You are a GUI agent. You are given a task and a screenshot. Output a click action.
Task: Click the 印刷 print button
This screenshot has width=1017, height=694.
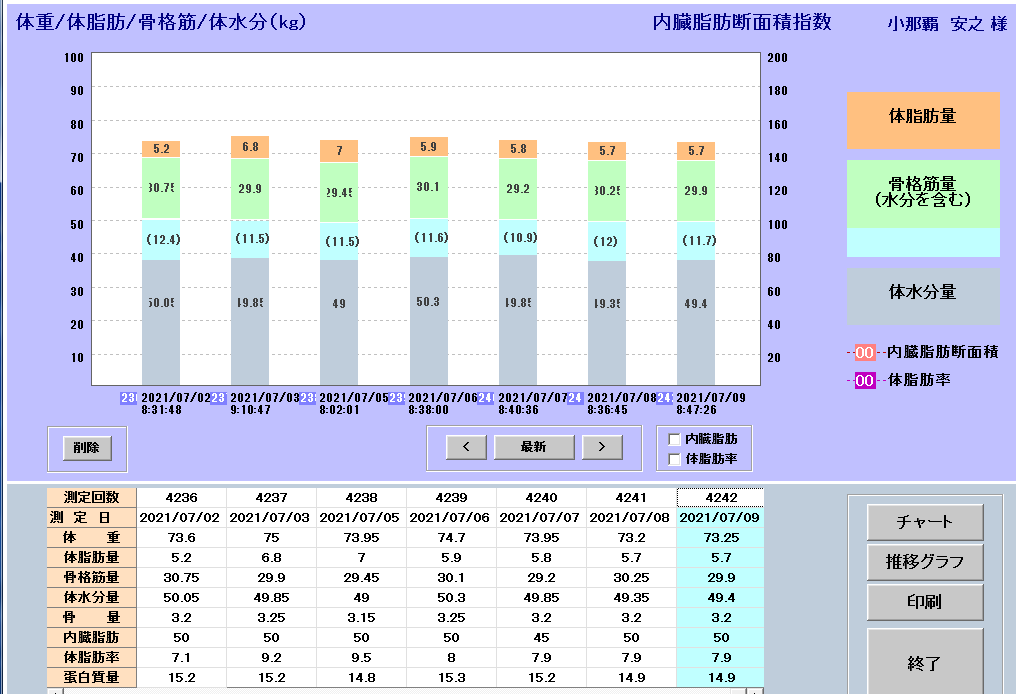point(925,603)
